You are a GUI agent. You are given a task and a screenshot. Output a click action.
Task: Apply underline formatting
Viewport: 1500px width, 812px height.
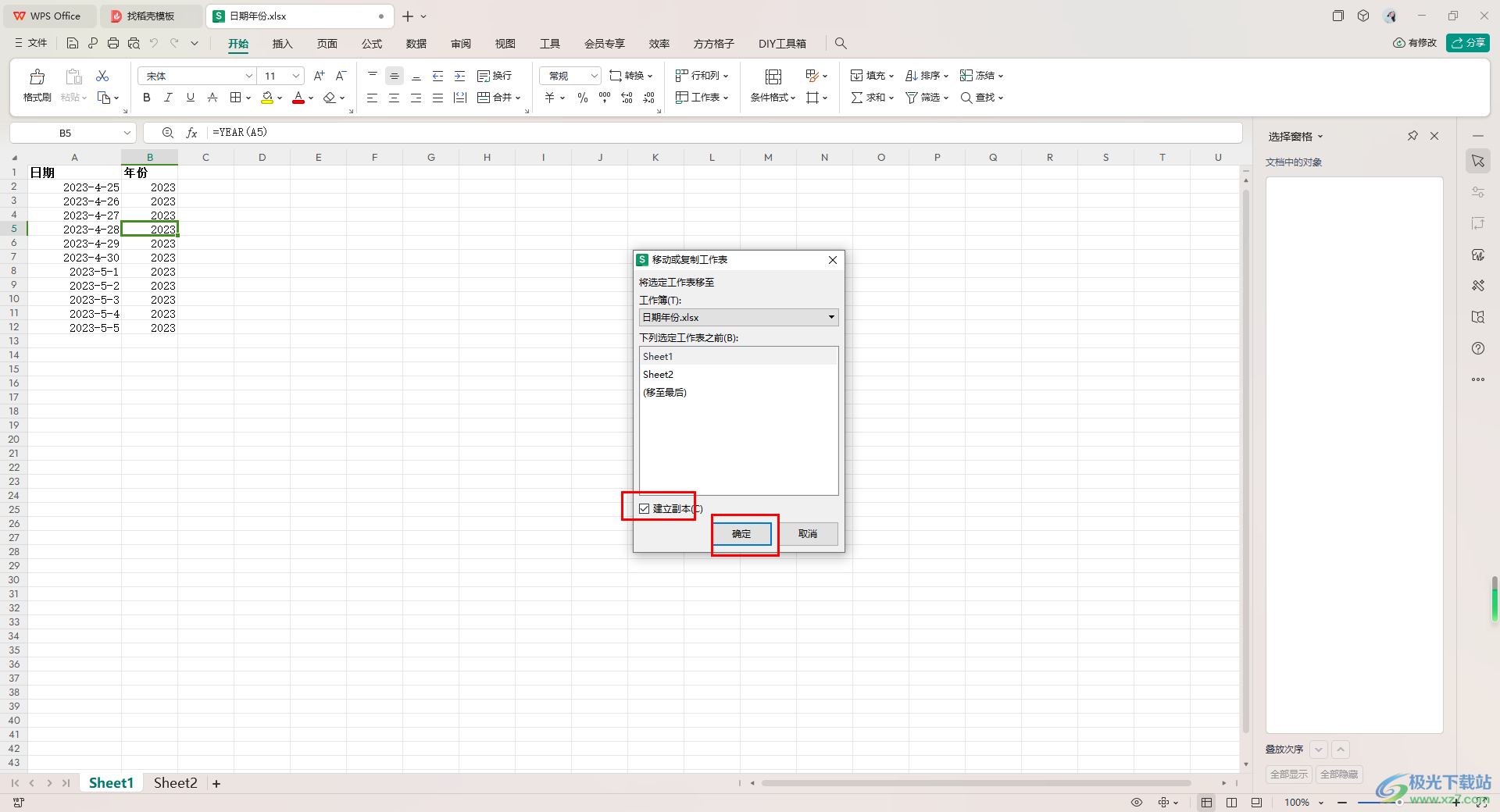click(x=190, y=98)
